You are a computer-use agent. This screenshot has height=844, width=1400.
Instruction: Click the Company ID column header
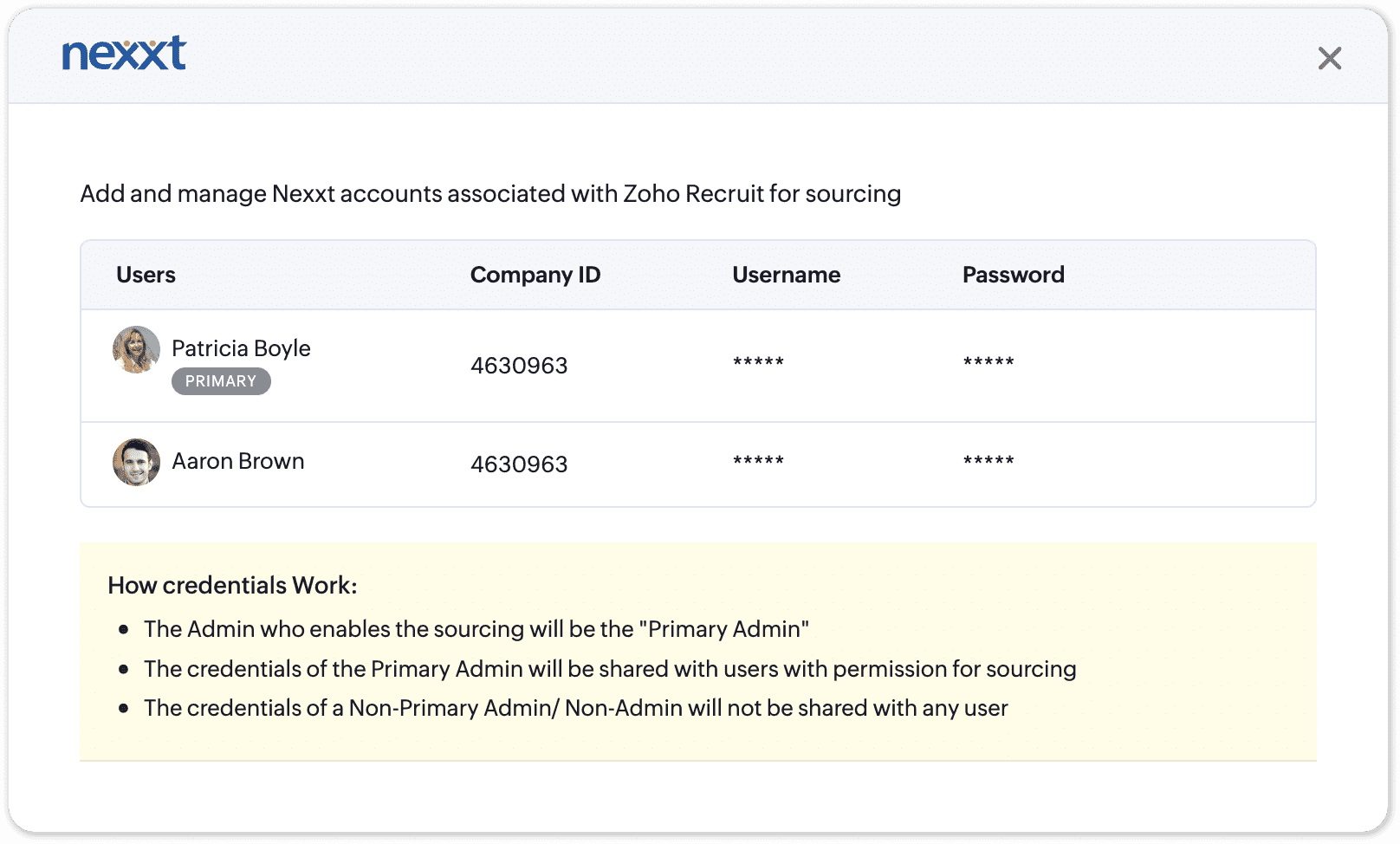coord(535,275)
